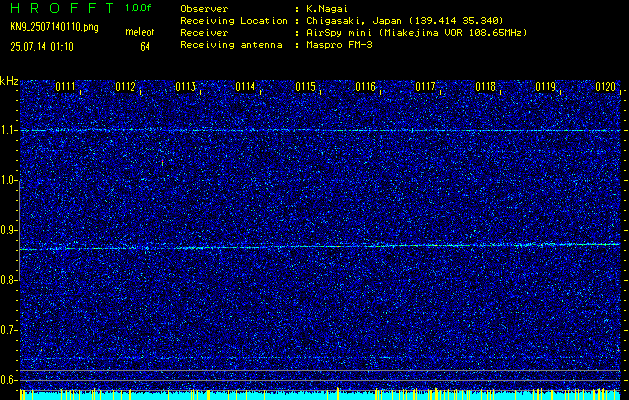Click the 0119 time marker

(x=546, y=87)
